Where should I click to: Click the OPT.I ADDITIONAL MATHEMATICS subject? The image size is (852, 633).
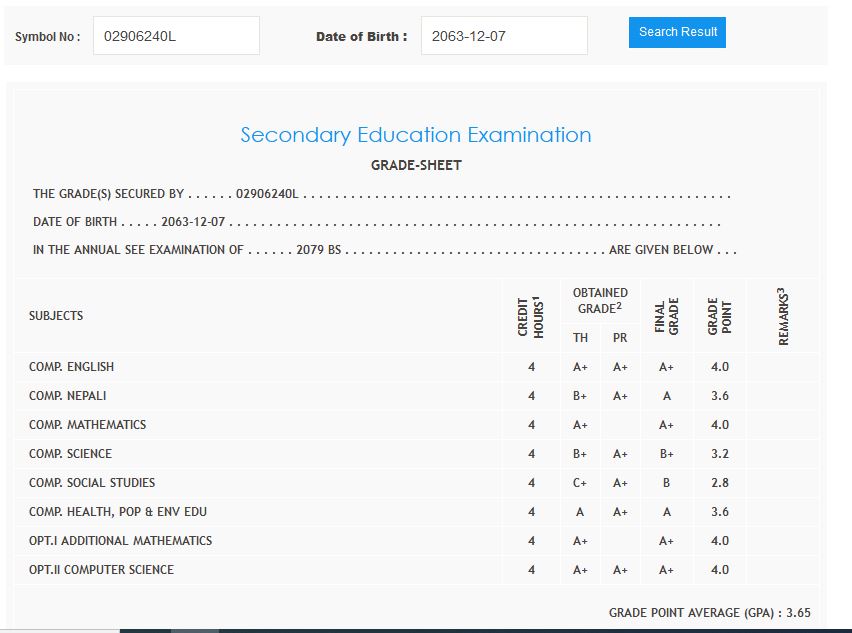click(121, 541)
